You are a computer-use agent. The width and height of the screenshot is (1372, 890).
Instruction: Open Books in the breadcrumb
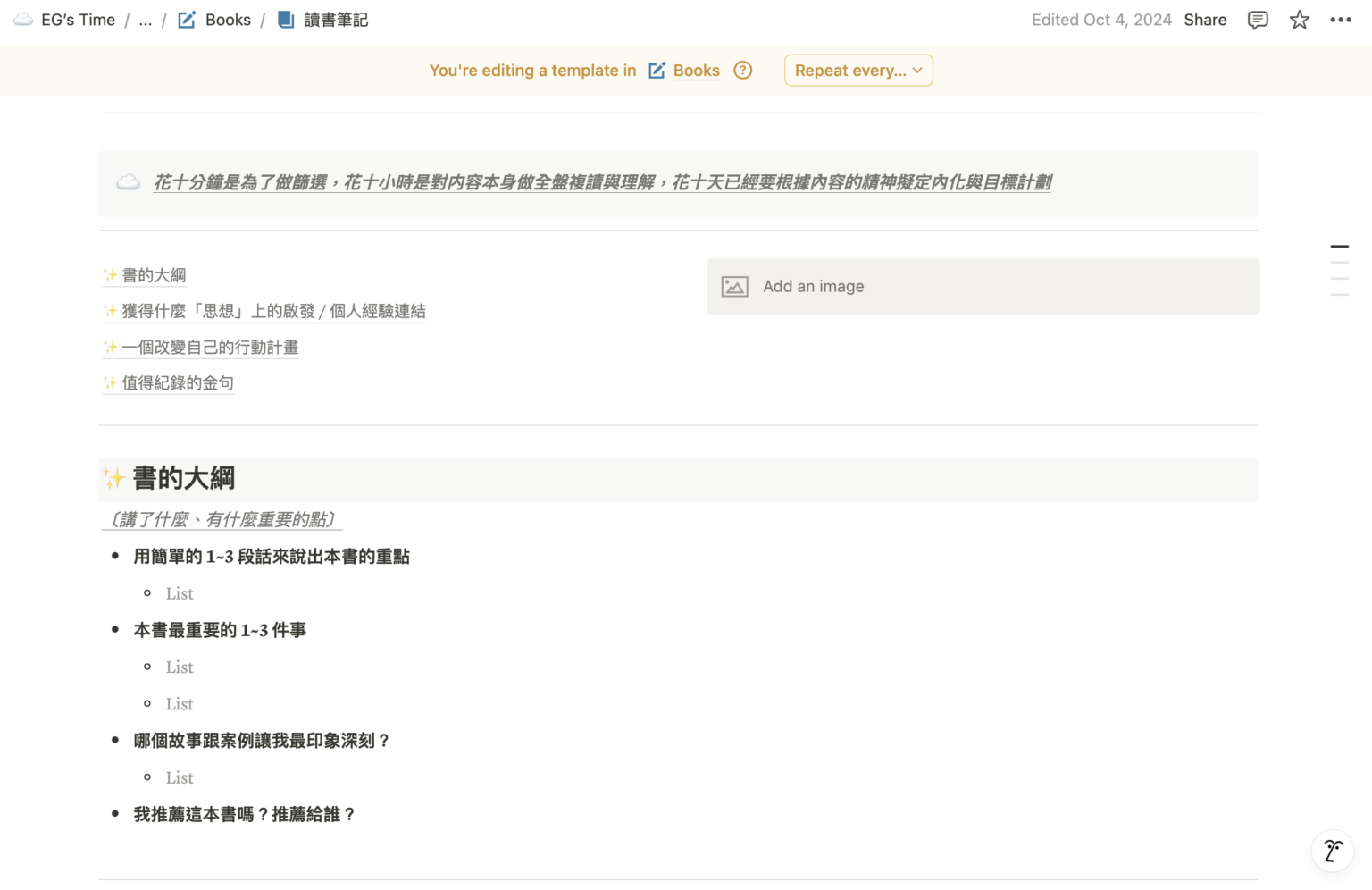pos(227,20)
